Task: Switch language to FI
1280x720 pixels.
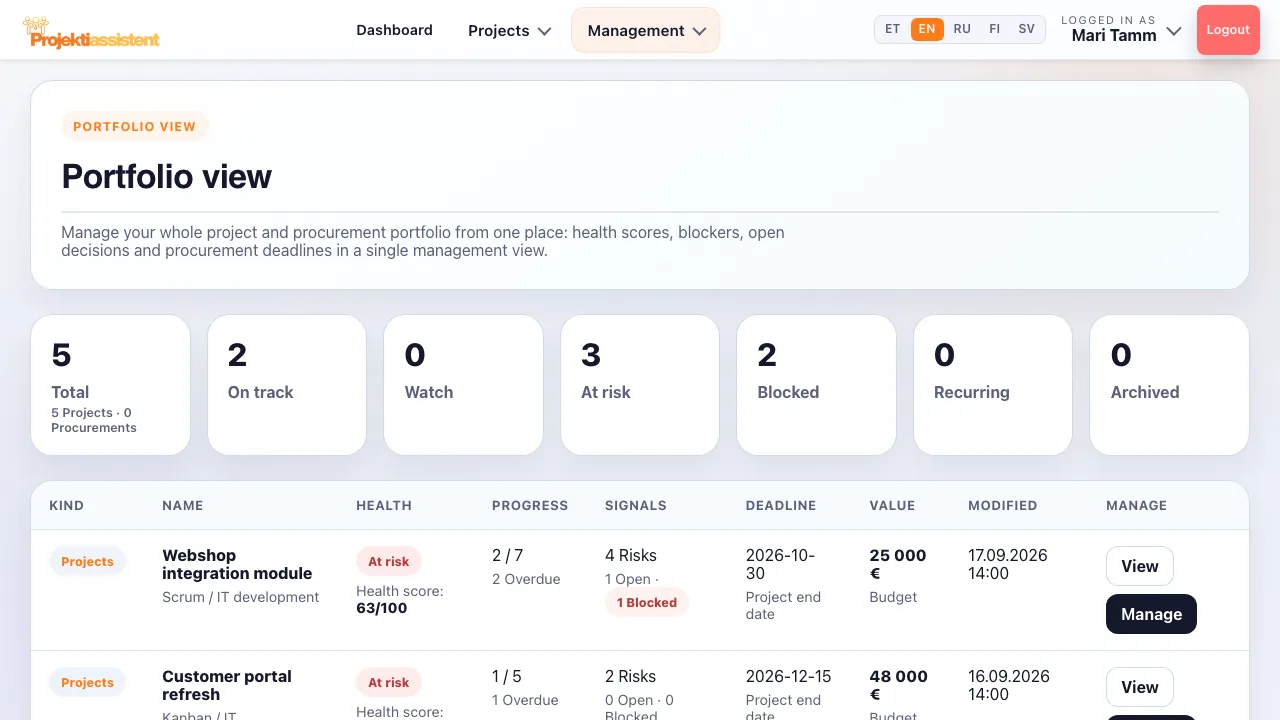Action: pyautogui.click(x=994, y=29)
